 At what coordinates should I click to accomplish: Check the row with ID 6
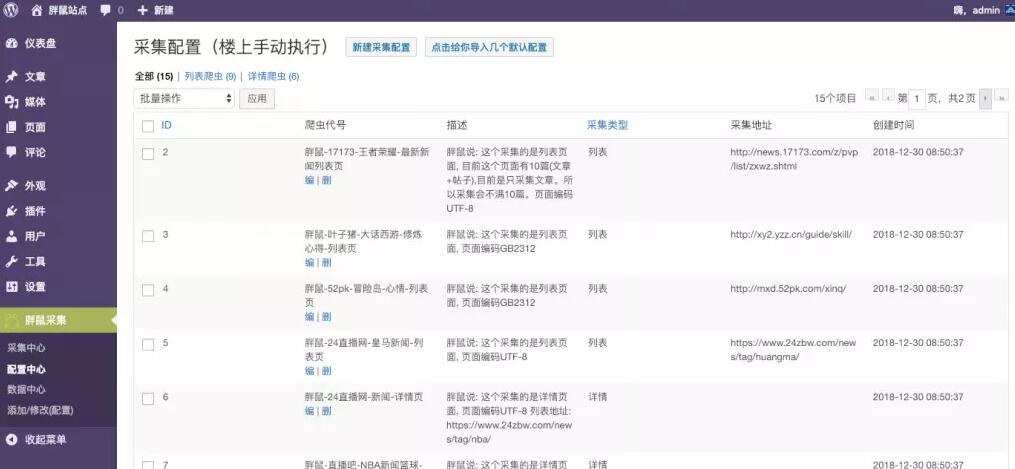pos(148,399)
